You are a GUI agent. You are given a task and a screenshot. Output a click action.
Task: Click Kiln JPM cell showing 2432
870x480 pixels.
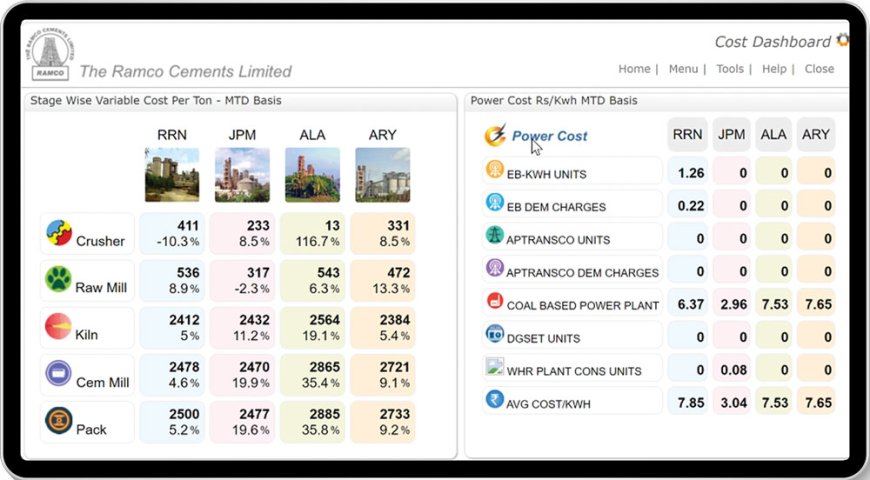tap(242, 327)
